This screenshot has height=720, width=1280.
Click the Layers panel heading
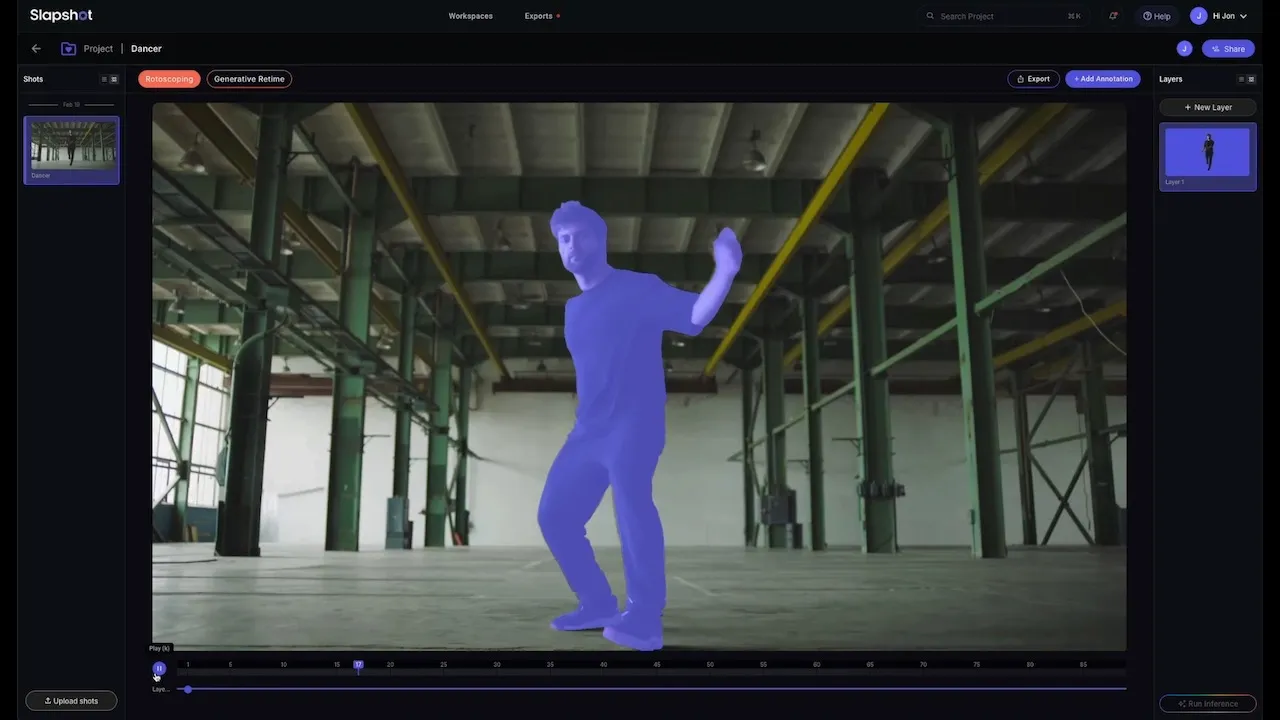pos(1171,79)
